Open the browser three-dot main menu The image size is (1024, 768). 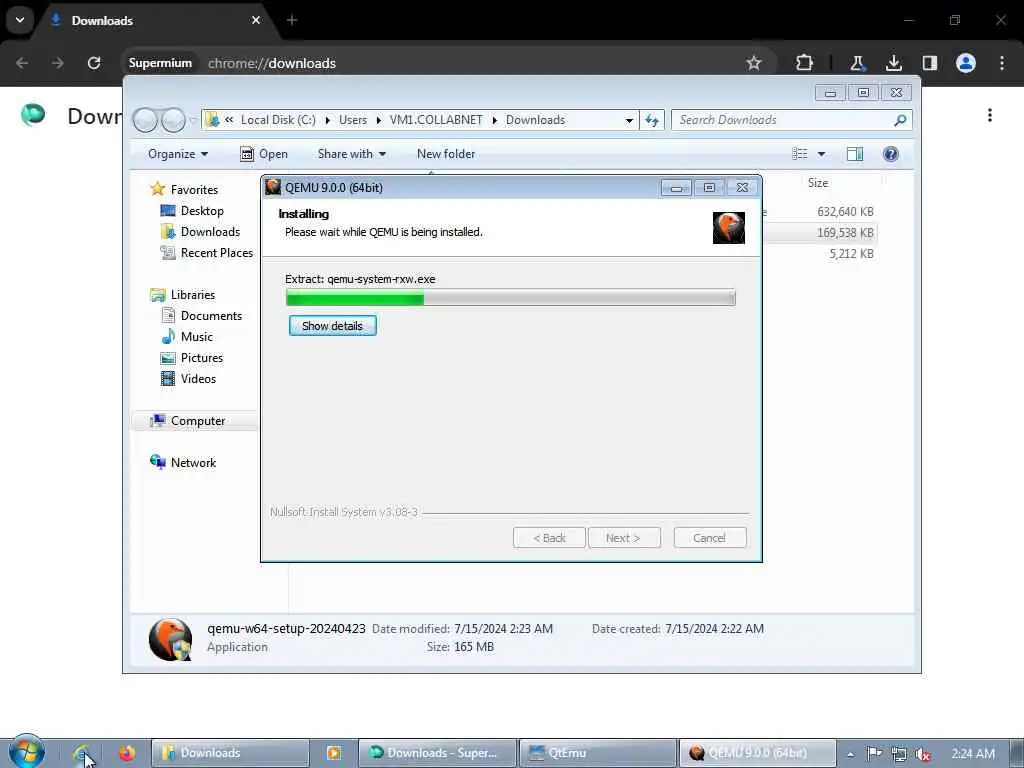pyautogui.click(x=1002, y=63)
